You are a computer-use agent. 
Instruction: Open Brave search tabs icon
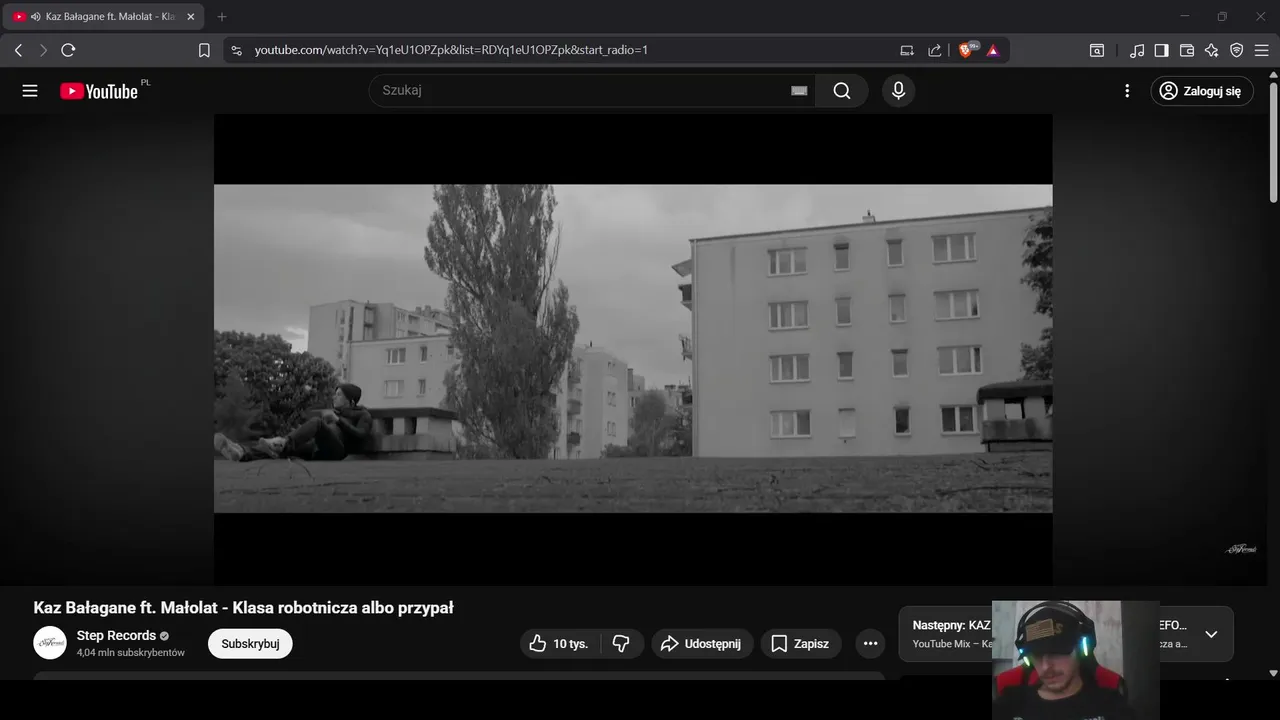point(1097,50)
